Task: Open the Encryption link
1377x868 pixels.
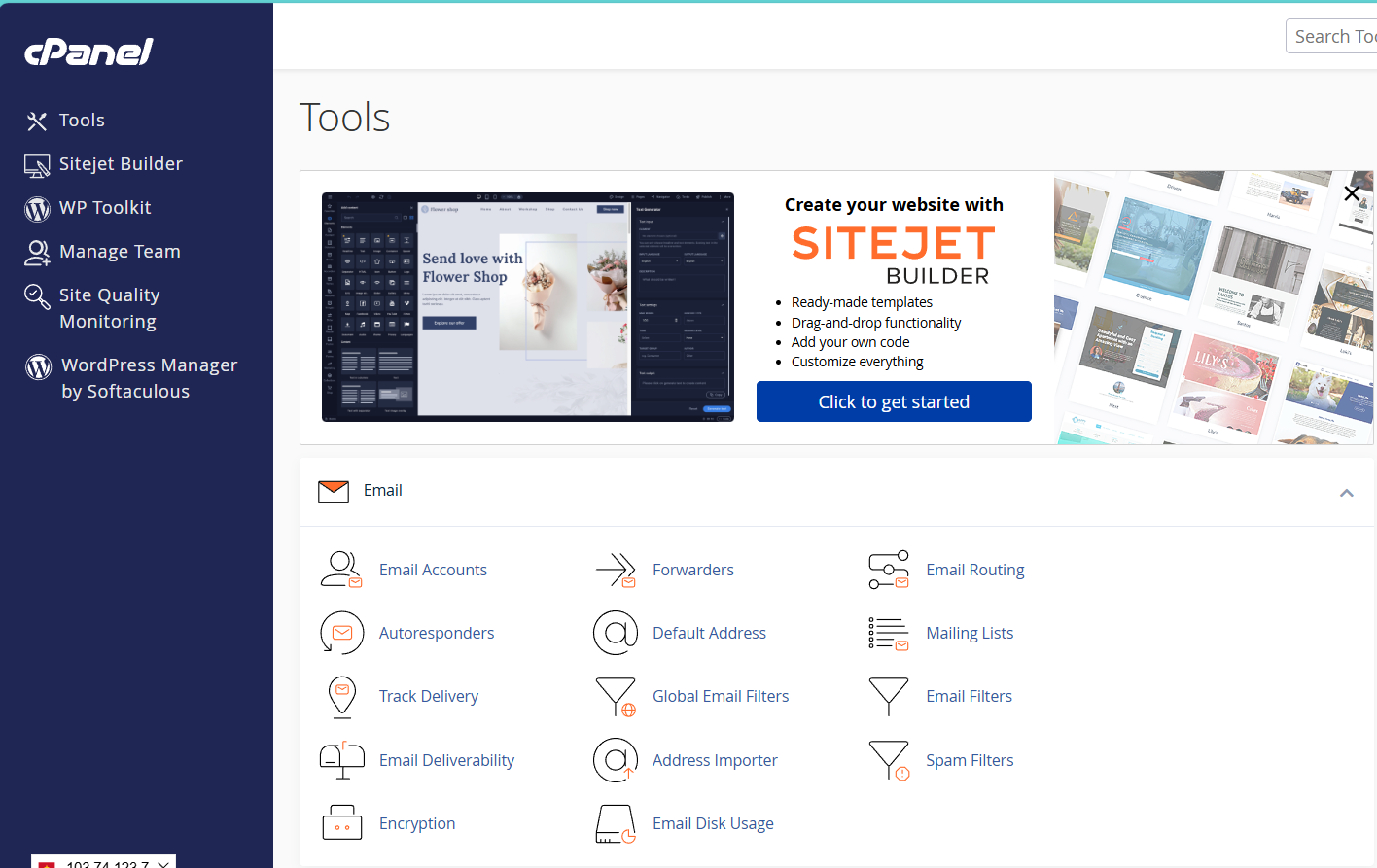Action: click(x=417, y=823)
